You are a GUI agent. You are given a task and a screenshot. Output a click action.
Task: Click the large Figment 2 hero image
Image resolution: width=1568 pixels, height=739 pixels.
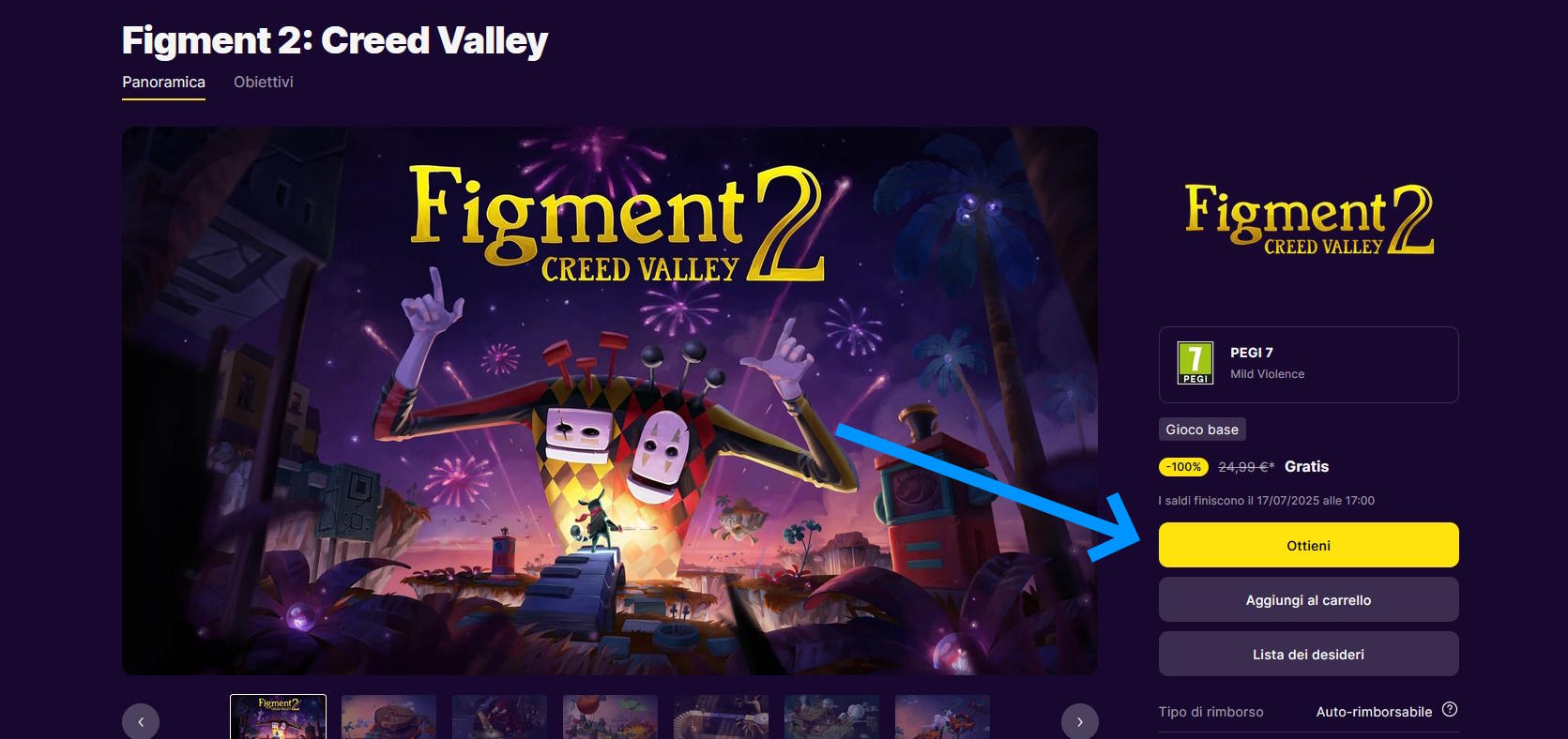[610, 400]
